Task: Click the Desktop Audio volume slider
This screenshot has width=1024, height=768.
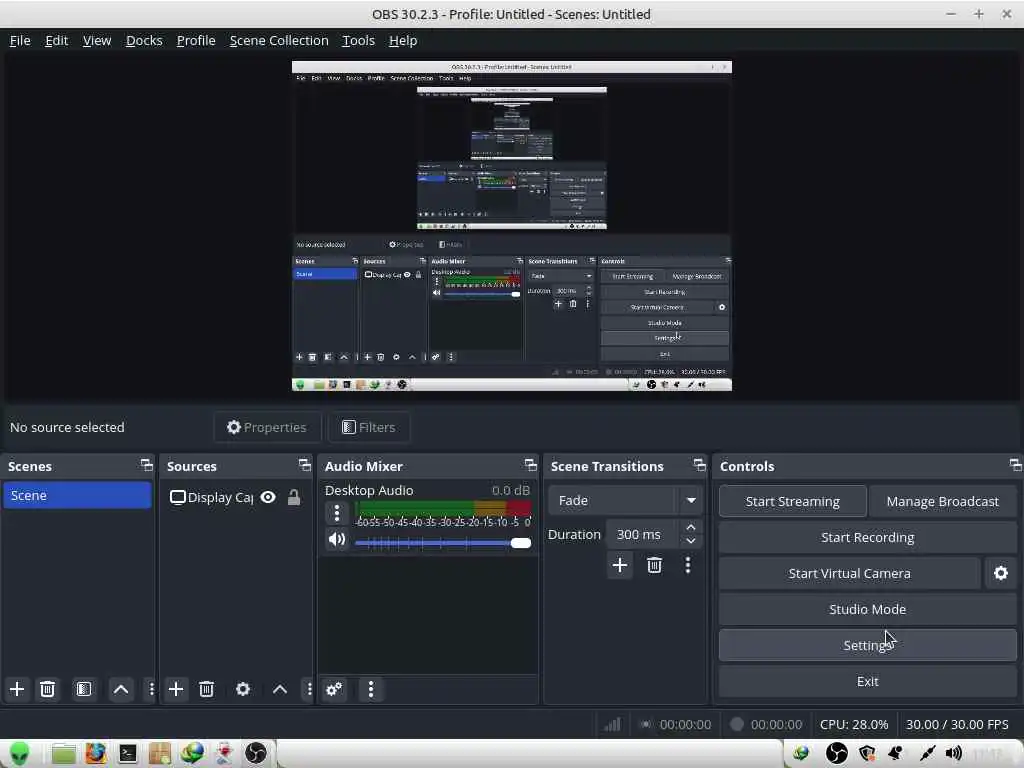Action: click(443, 543)
